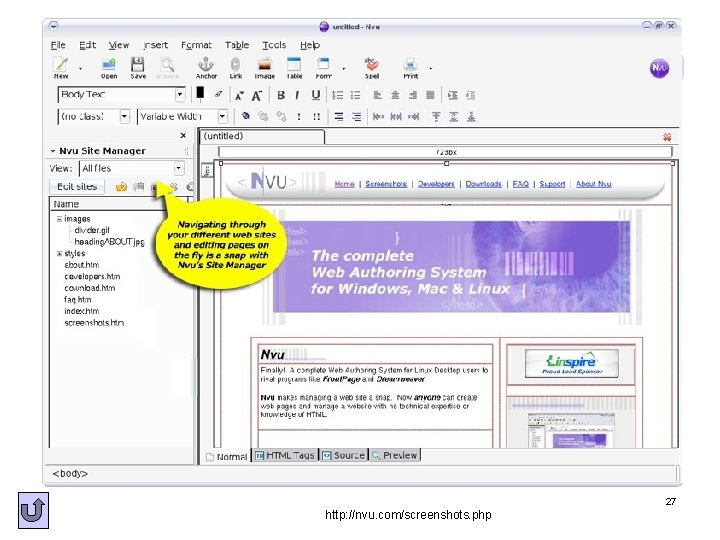Viewport: 720px width, 540px height.
Task: Switch to the HTML Tags view tab
Action: point(285,455)
